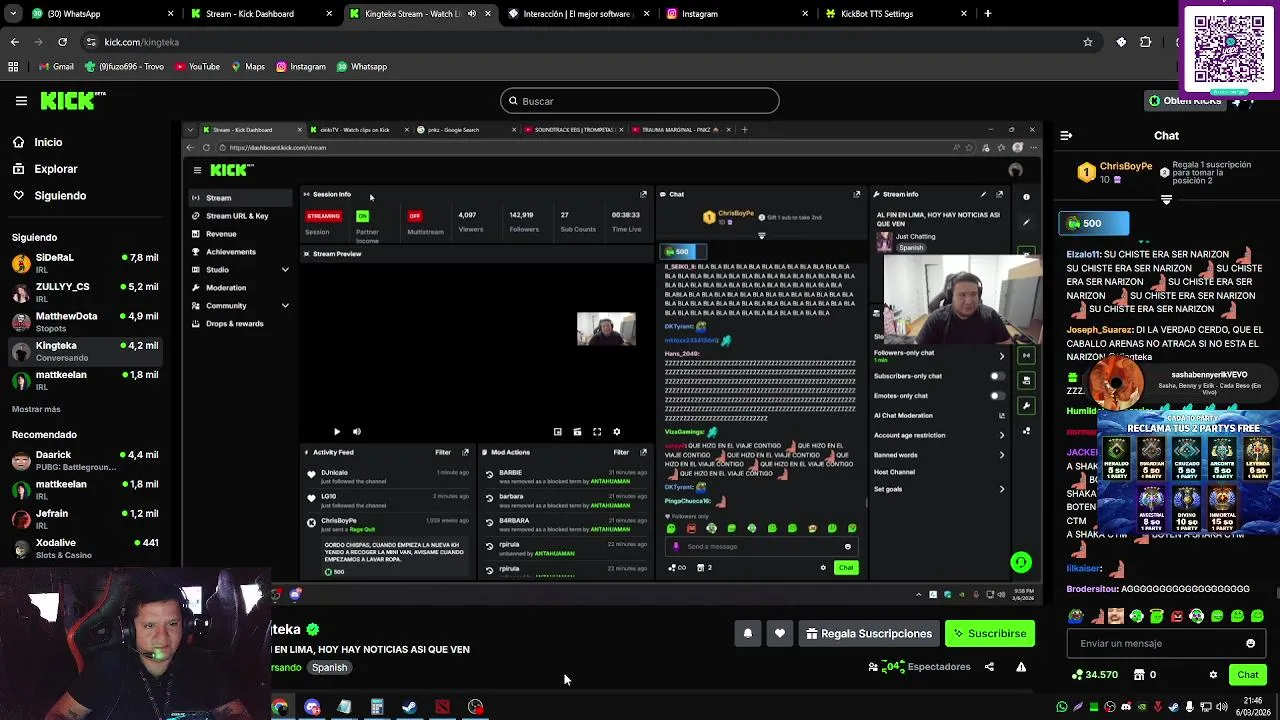The image size is (1280, 720).
Task: Reload the kick.com page
Action: pyautogui.click(x=62, y=42)
